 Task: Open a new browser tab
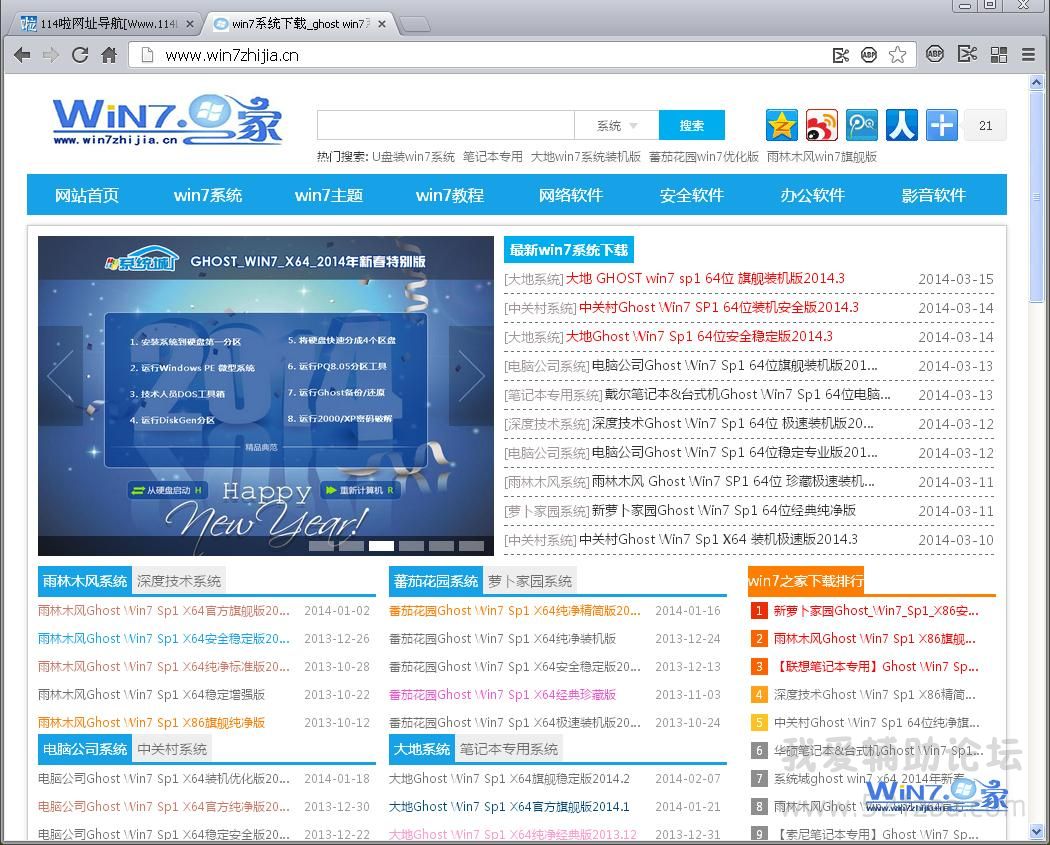pyautogui.click(x=415, y=25)
